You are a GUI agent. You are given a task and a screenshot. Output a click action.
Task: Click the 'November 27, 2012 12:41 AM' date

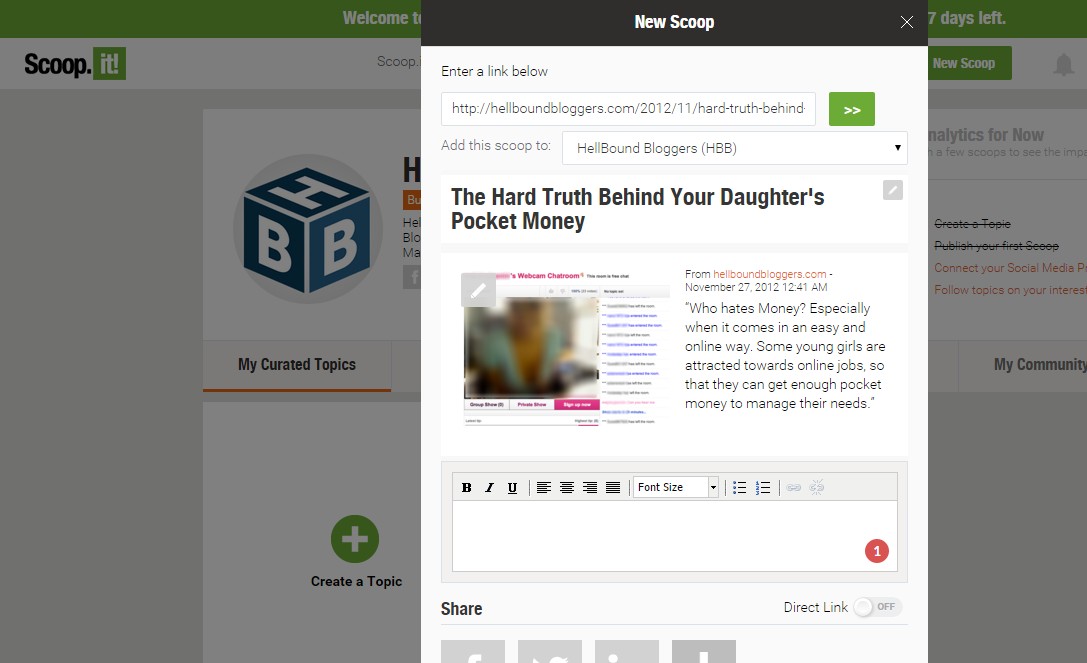[x=756, y=287]
